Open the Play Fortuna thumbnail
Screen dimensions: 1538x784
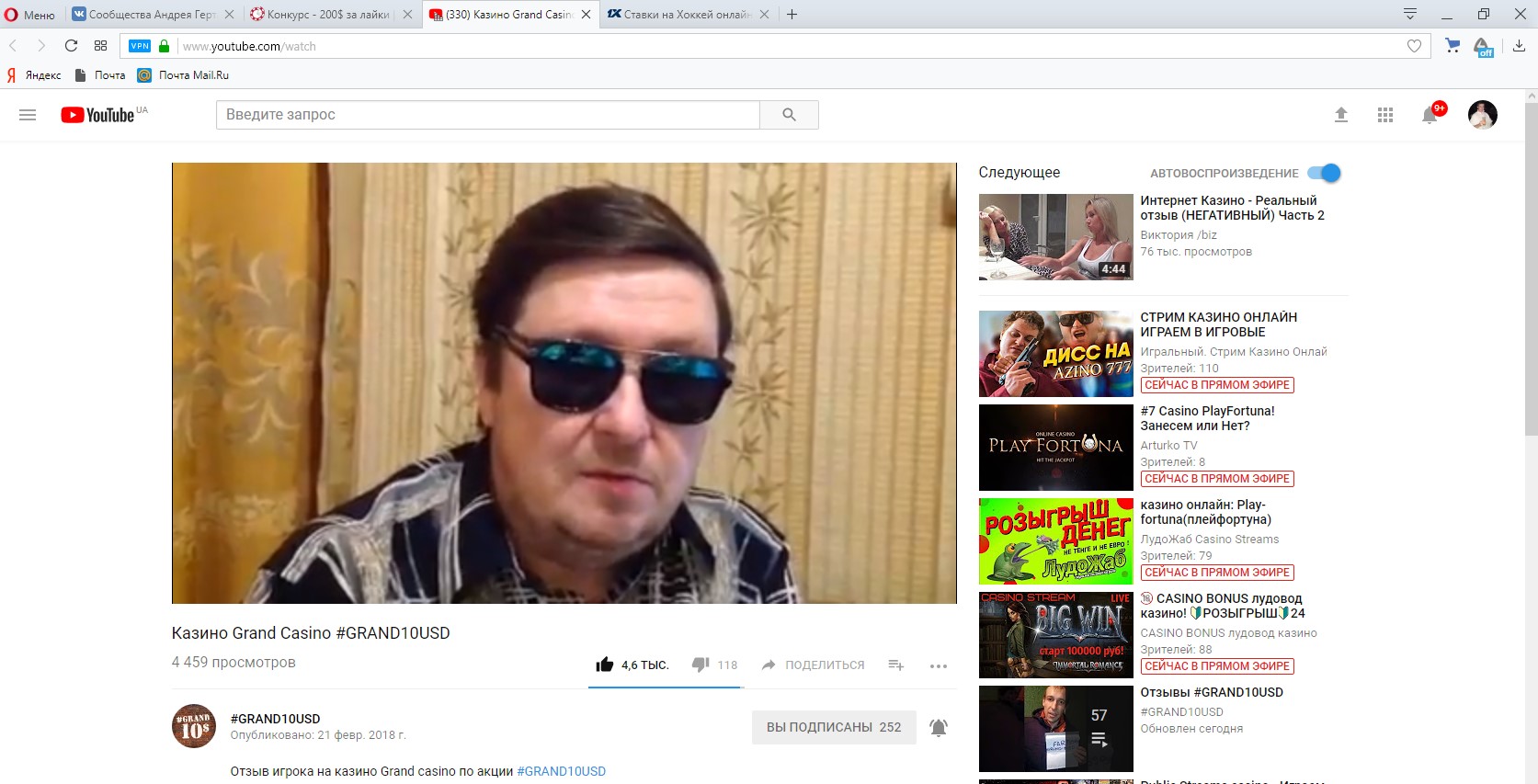1055,448
